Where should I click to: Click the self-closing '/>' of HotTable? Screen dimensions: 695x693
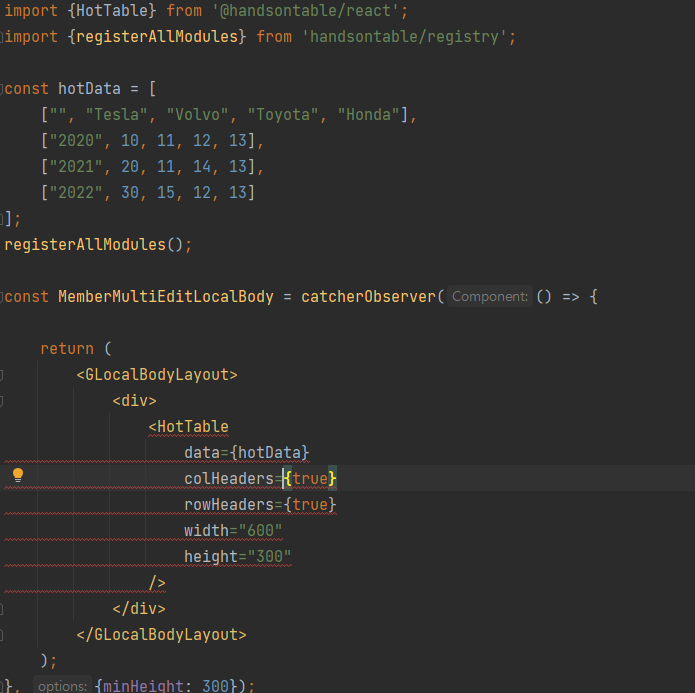click(157, 583)
